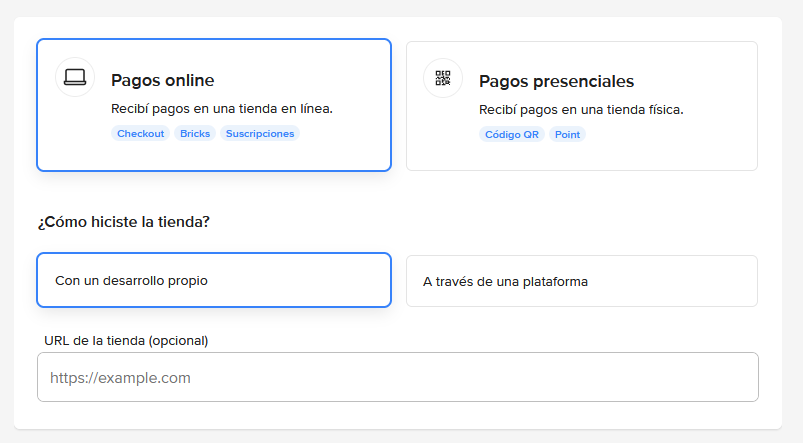Image resolution: width=803 pixels, height=443 pixels.
Task: Click the Pagos presenciales title text
Action: (557, 81)
